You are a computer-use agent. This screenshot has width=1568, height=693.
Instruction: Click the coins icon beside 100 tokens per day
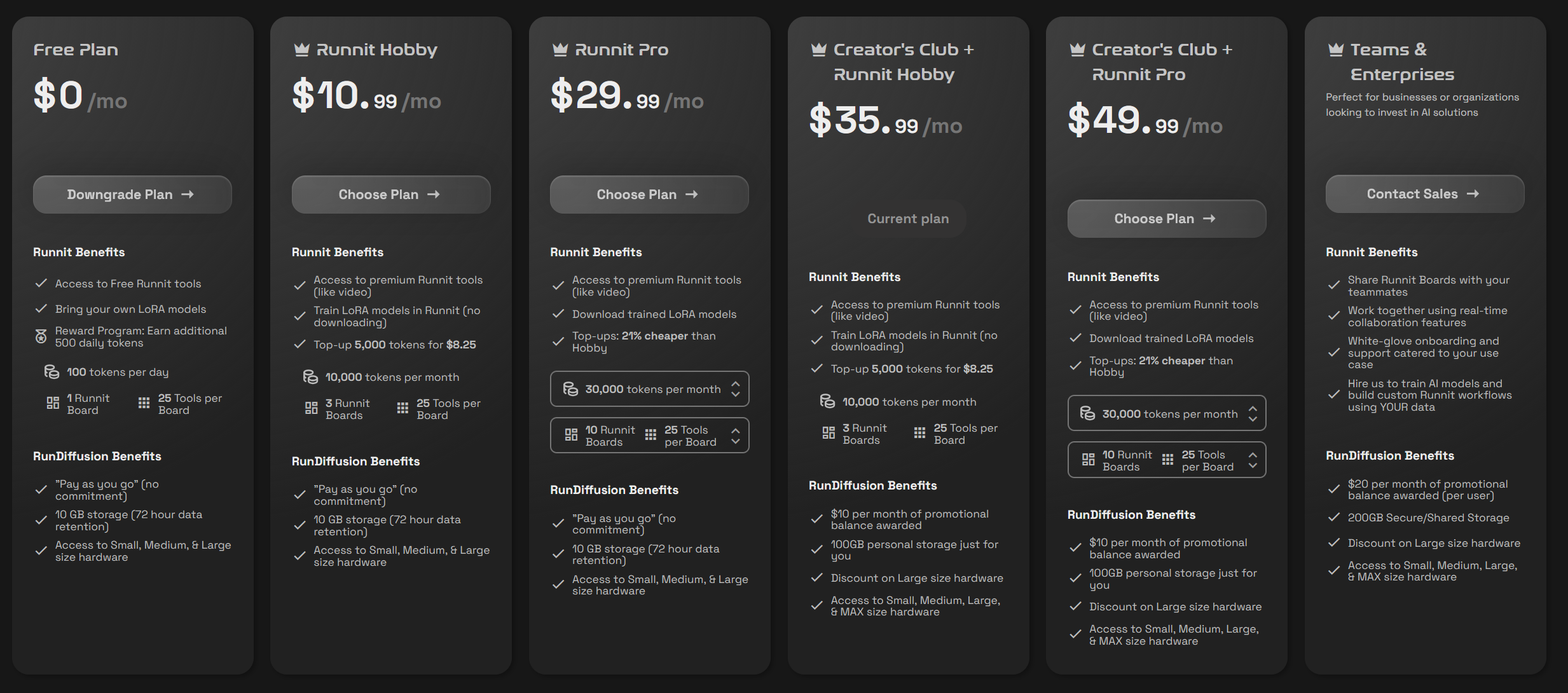[52, 372]
